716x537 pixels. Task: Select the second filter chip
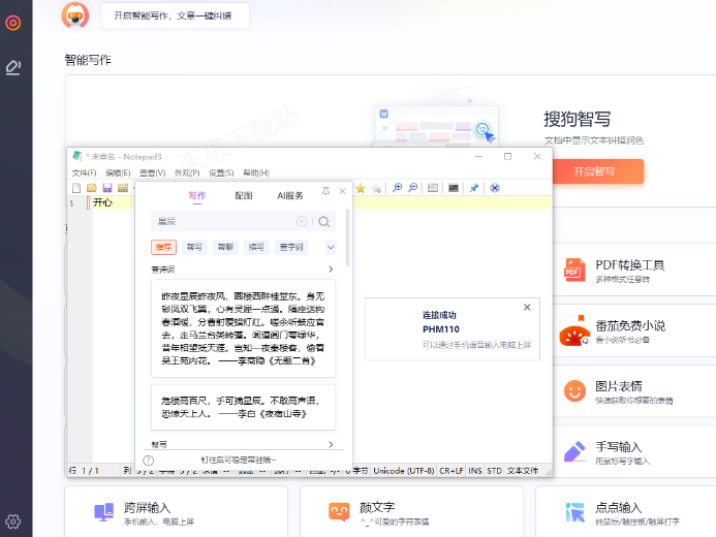[195, 247]
